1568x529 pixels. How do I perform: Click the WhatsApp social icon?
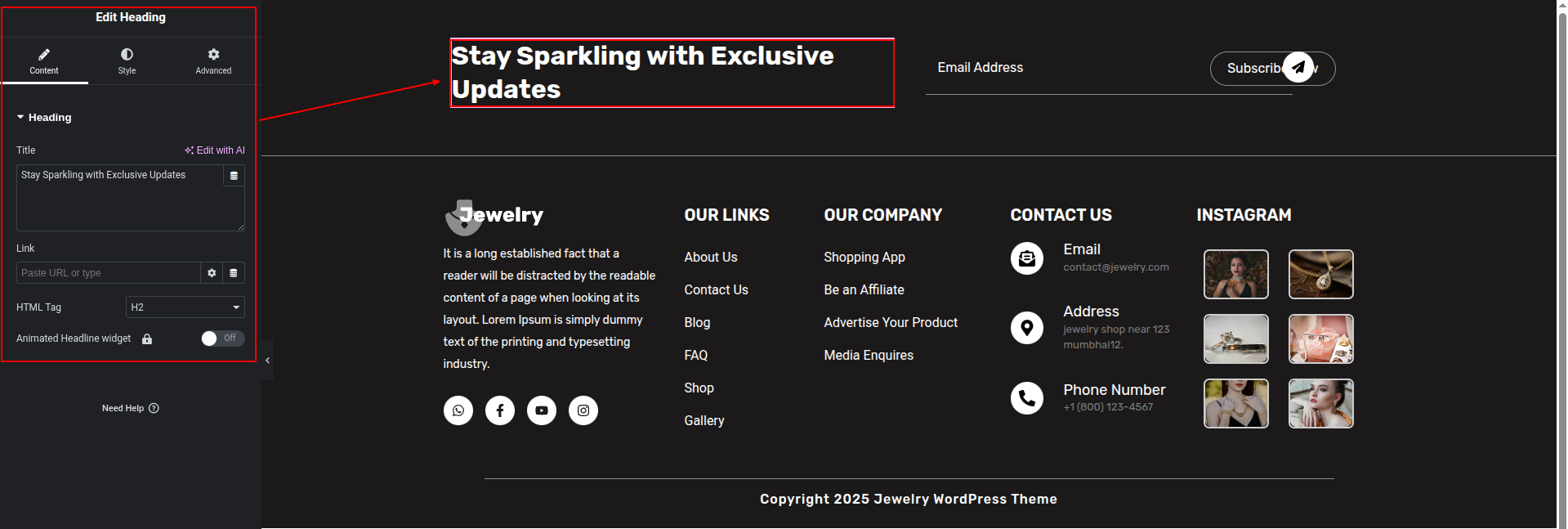coord(458,410)
